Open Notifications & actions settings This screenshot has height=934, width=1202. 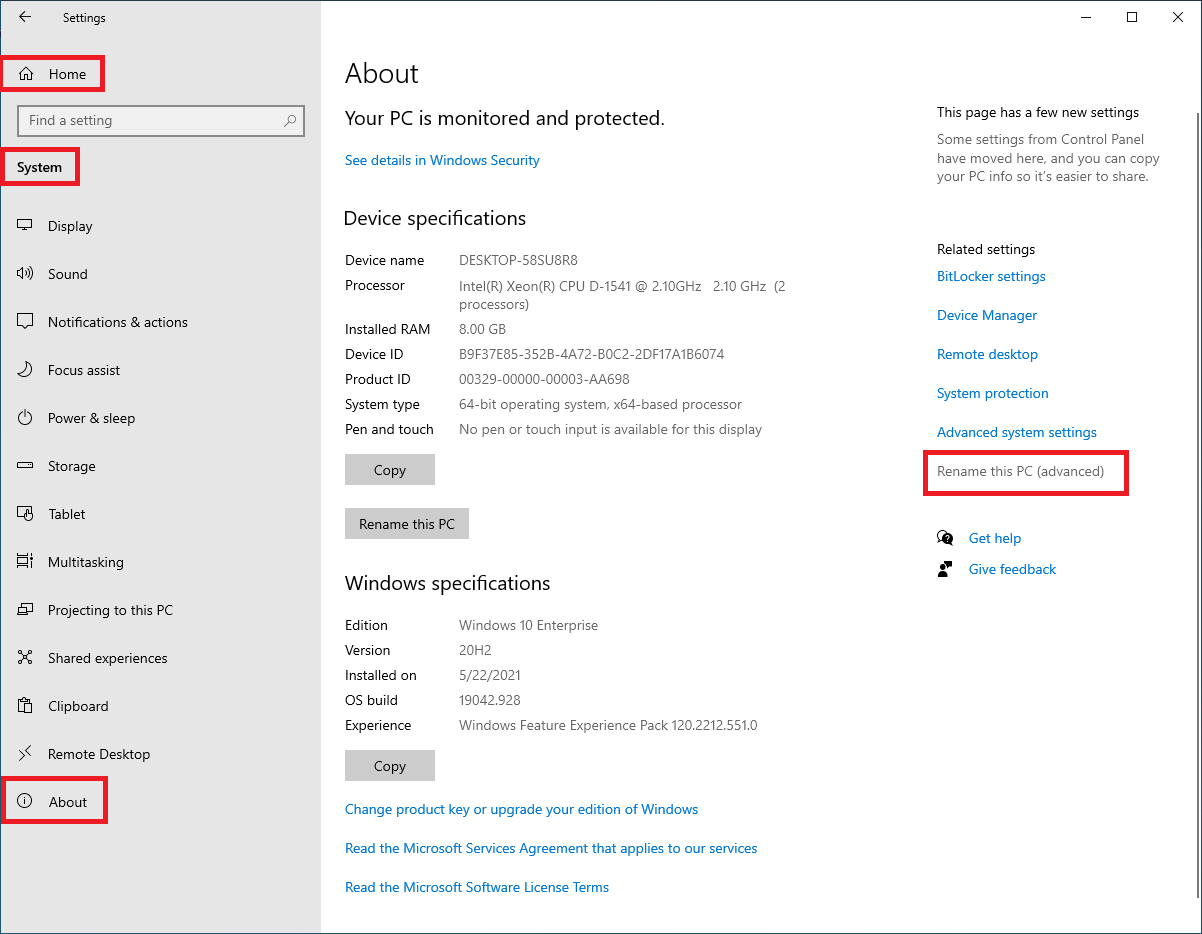117,322
